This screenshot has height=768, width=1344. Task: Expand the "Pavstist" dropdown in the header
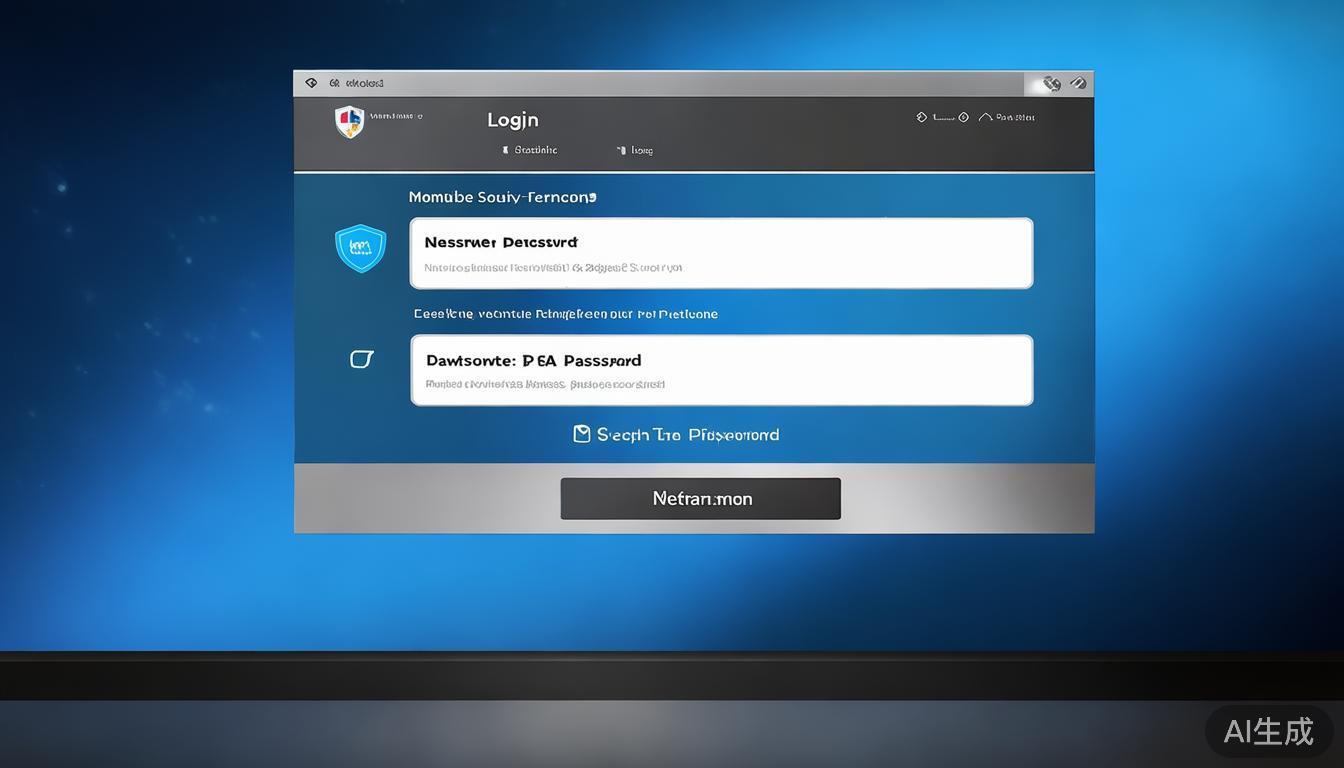(1015, 117)
